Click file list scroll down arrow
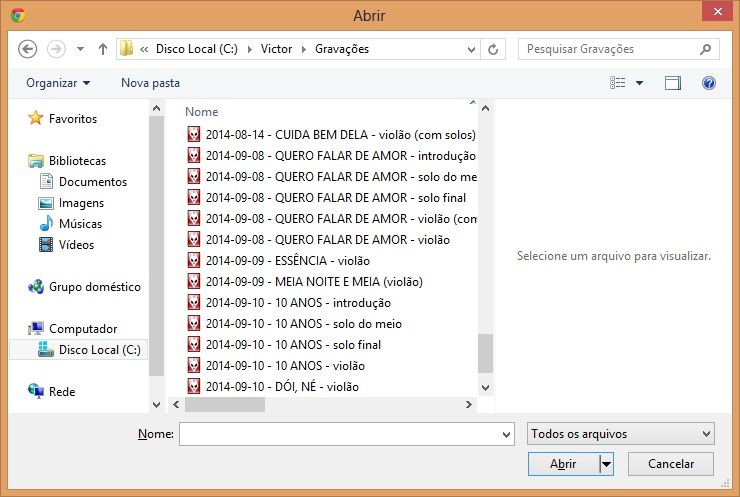This screenshot has height=497, width=740. coord(485,387)
